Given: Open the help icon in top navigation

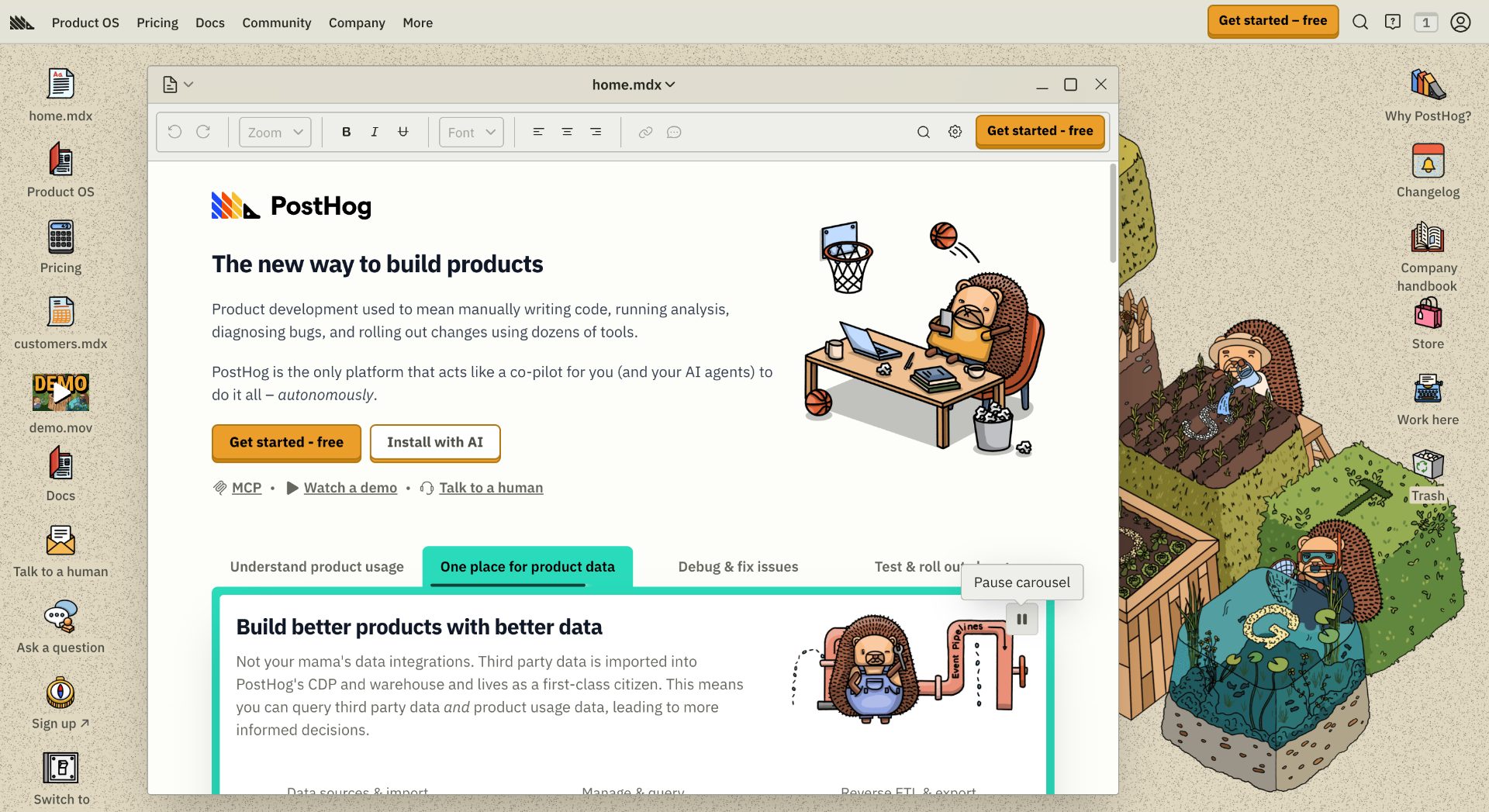Looking at the screenshot, I should pyautogui.click(x=1393, y=22).
